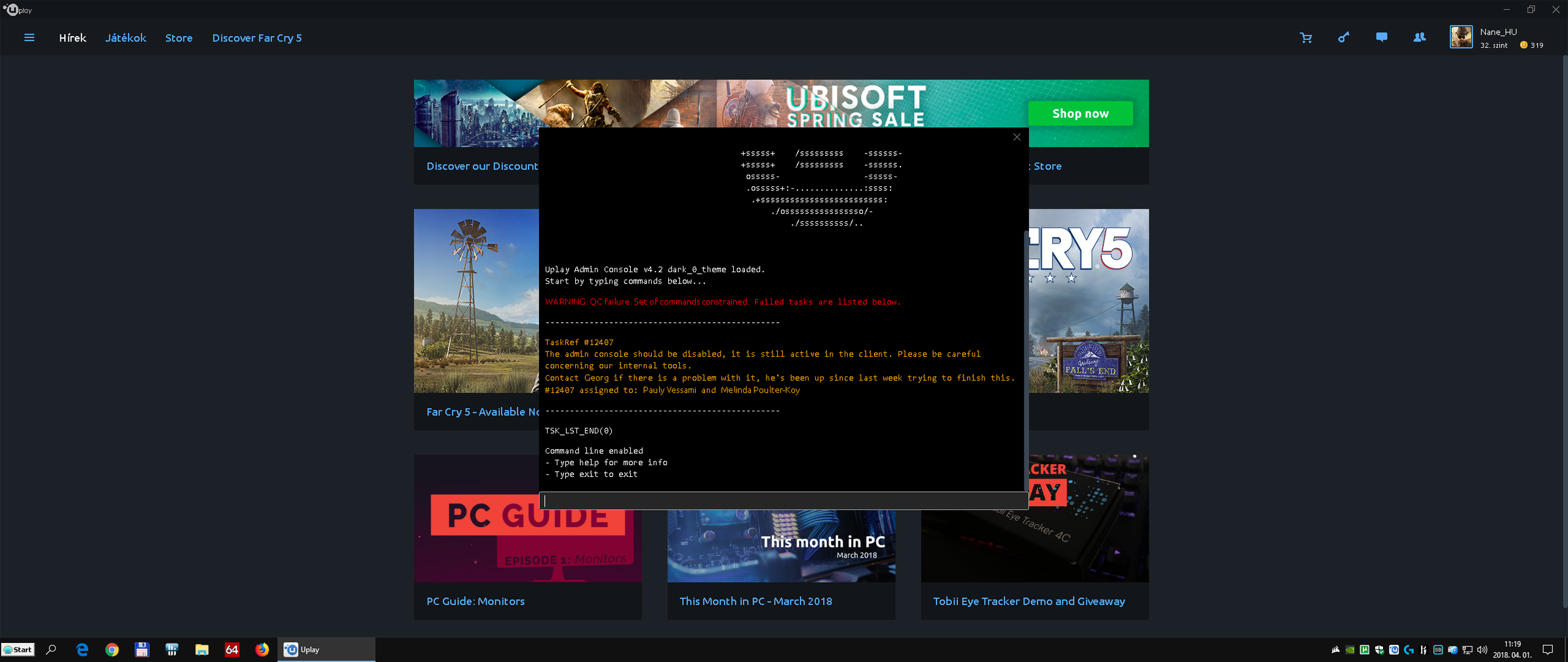This screenshot has height=662, width=1568.
Task: Open the Windows notification center
Action: (x=1548, y=650)
